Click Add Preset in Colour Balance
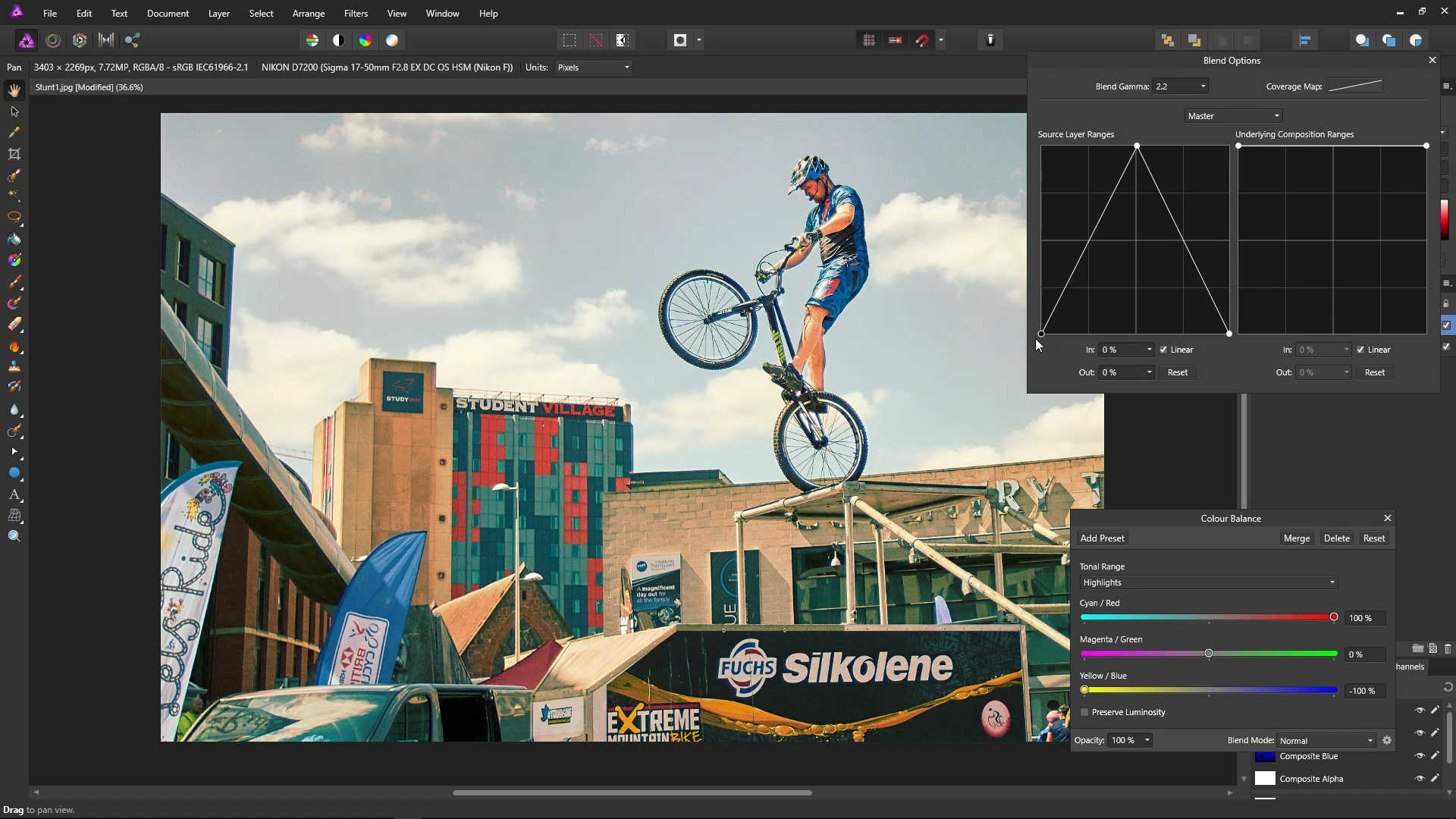 coord(1102,538)
